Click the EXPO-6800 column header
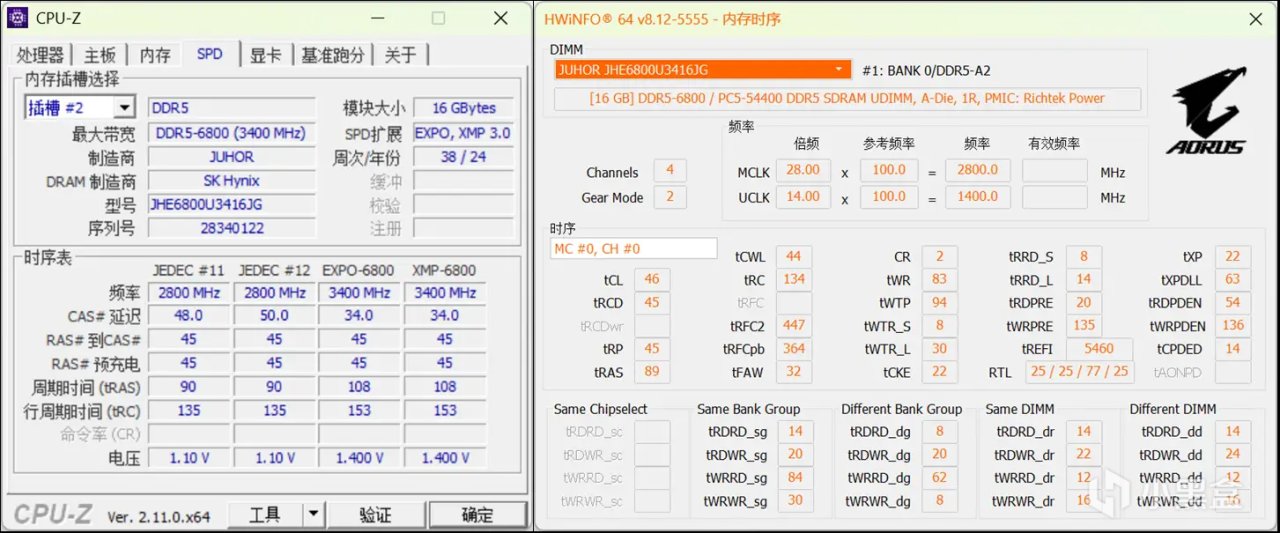The width and height of the screenshot is (1280, 533). point(359,270)
